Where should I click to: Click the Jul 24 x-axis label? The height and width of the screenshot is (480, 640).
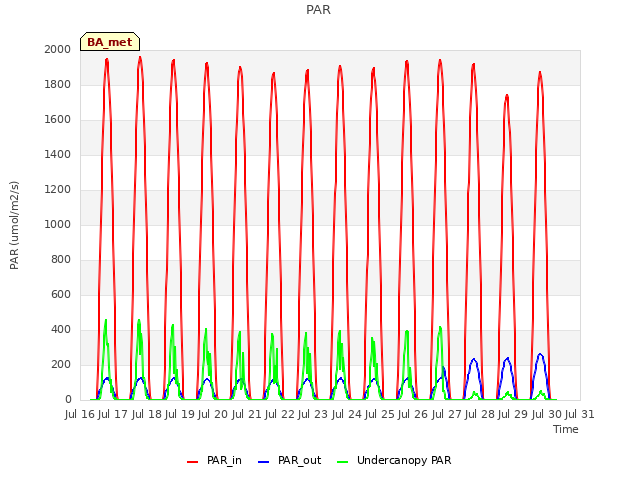[347, 415]
